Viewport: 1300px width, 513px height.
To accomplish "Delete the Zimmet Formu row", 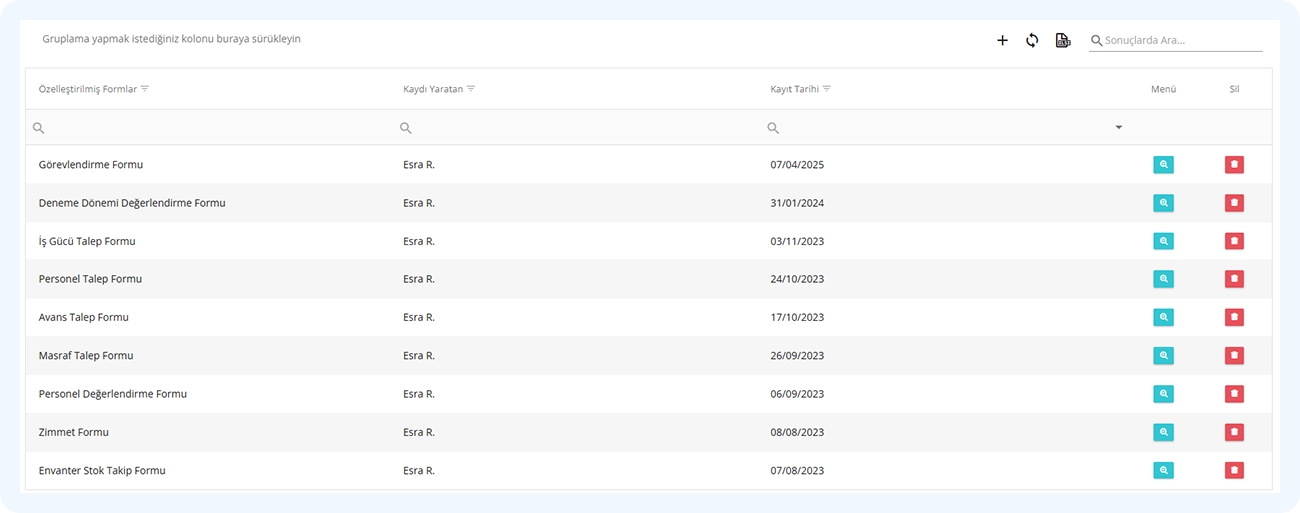I will (x=1234, y=432).
